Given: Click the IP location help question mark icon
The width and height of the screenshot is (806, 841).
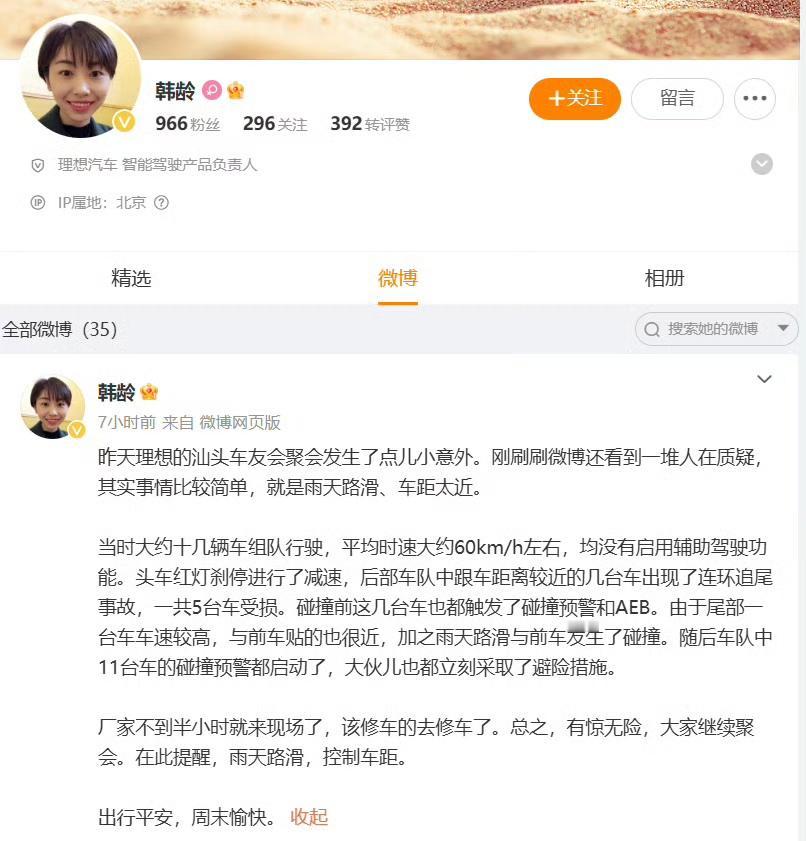Looking at the screenshot, I should [161, 203].
